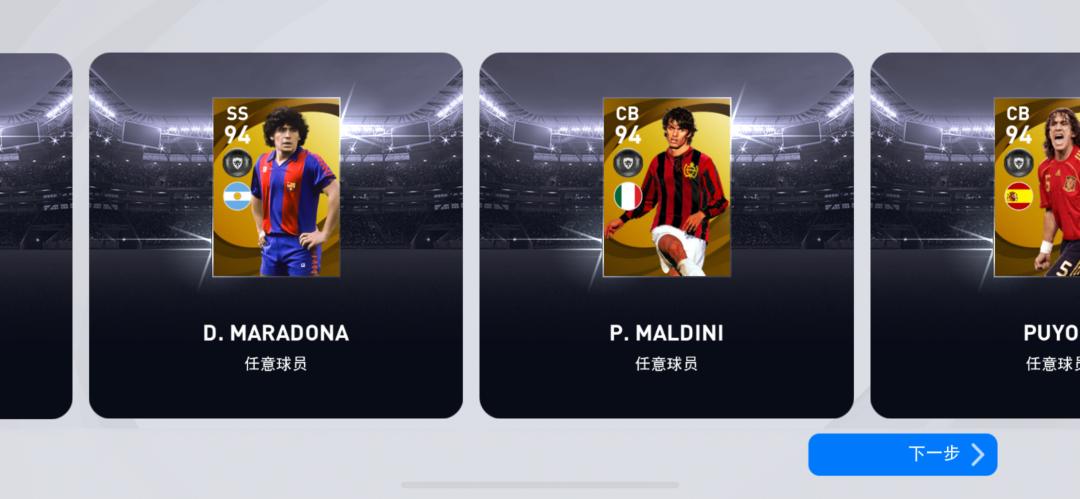Click the badge emblem on Maldini's card

628,163
